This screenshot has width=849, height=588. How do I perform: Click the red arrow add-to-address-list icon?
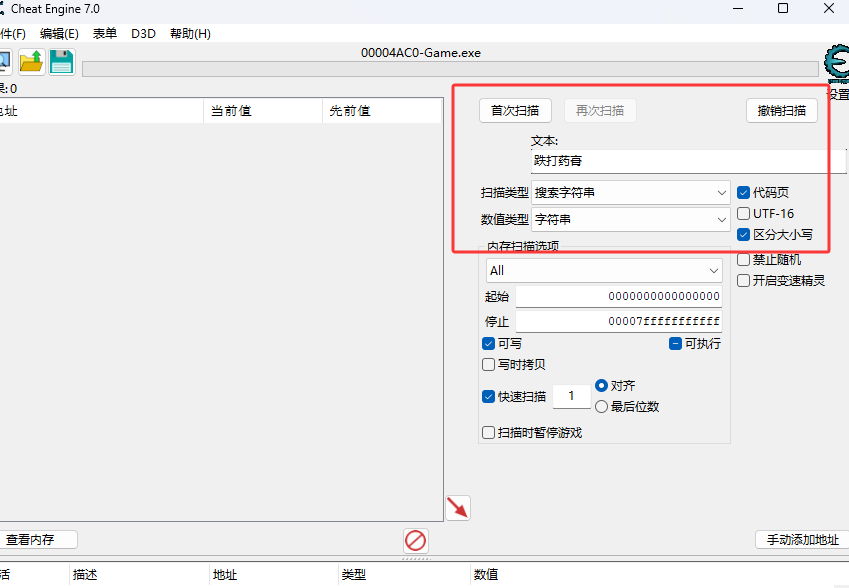coord(458,508)
